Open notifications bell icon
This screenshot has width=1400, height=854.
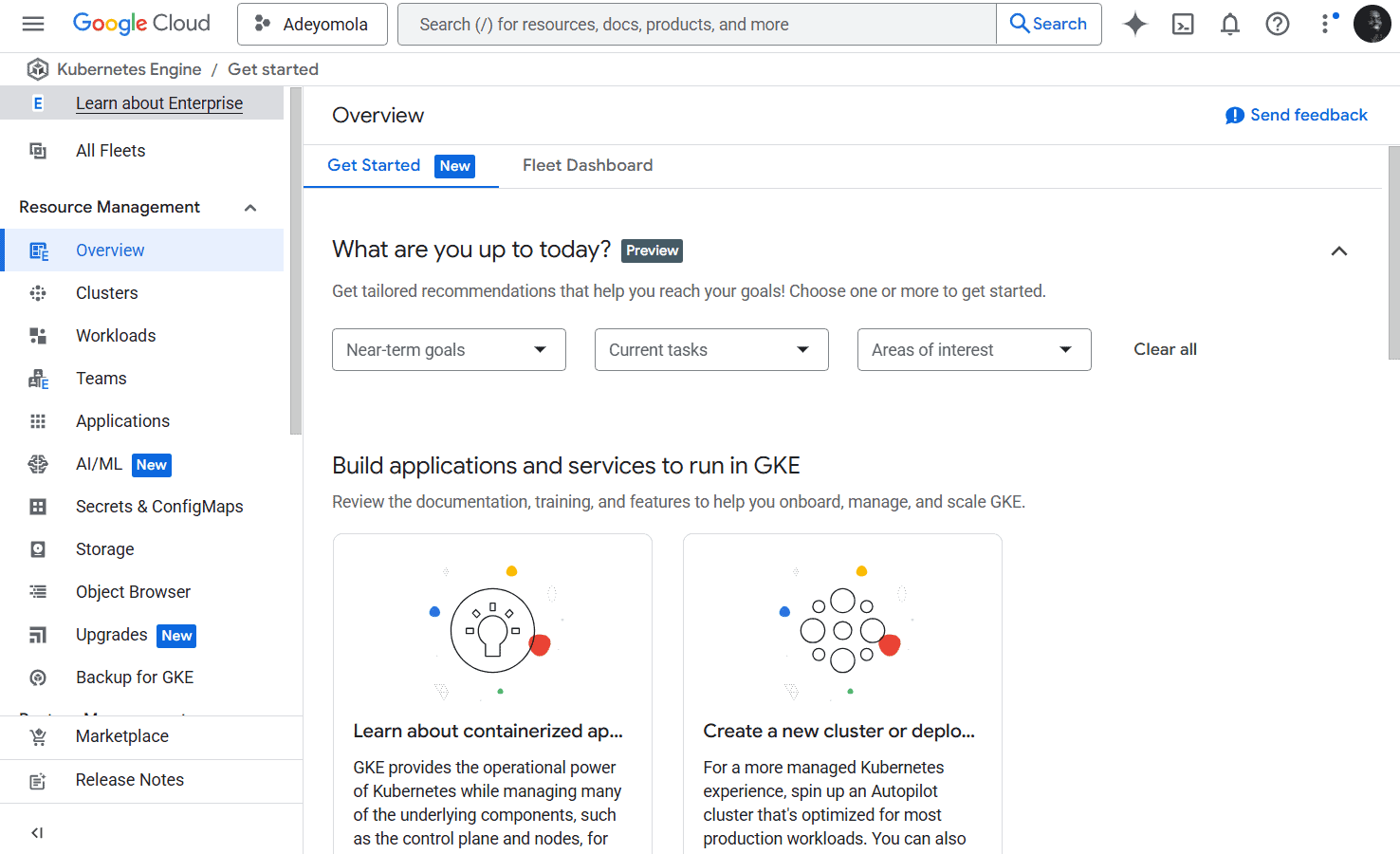pyautogui.click(x=1230, y=24)
